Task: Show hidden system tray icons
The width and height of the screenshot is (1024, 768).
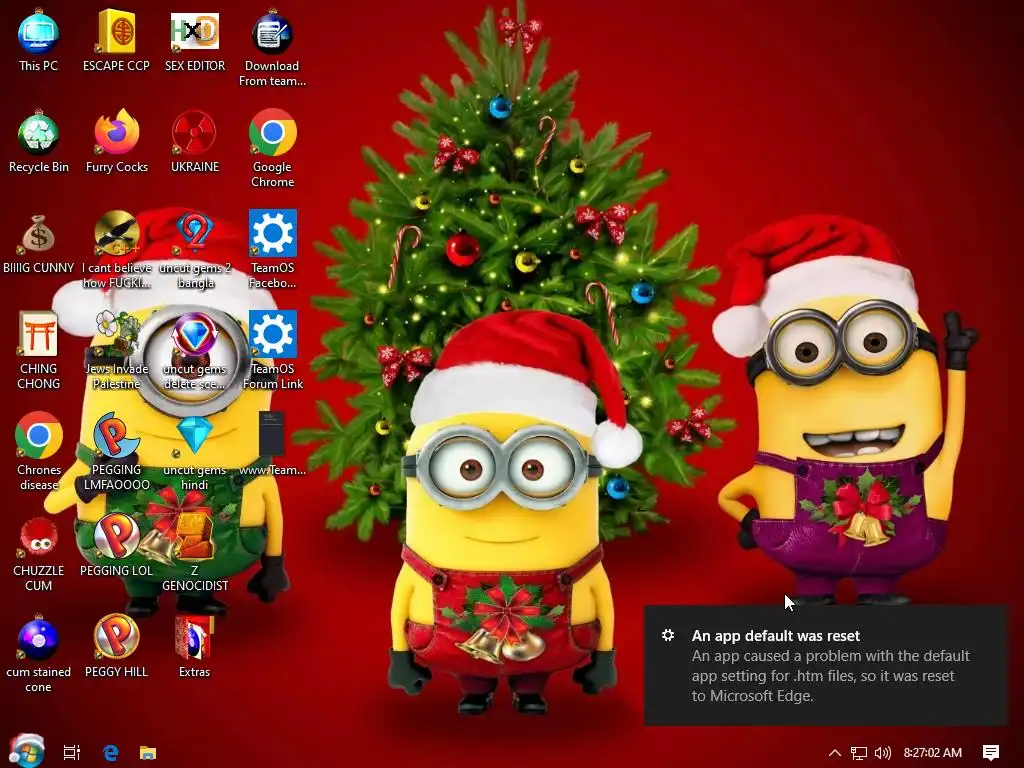Action: (835, 753)
